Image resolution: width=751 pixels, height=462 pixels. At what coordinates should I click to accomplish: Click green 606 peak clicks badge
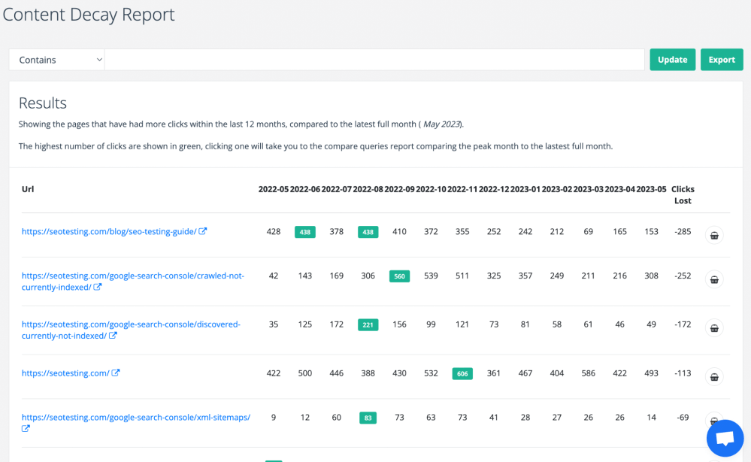point(462,373)
